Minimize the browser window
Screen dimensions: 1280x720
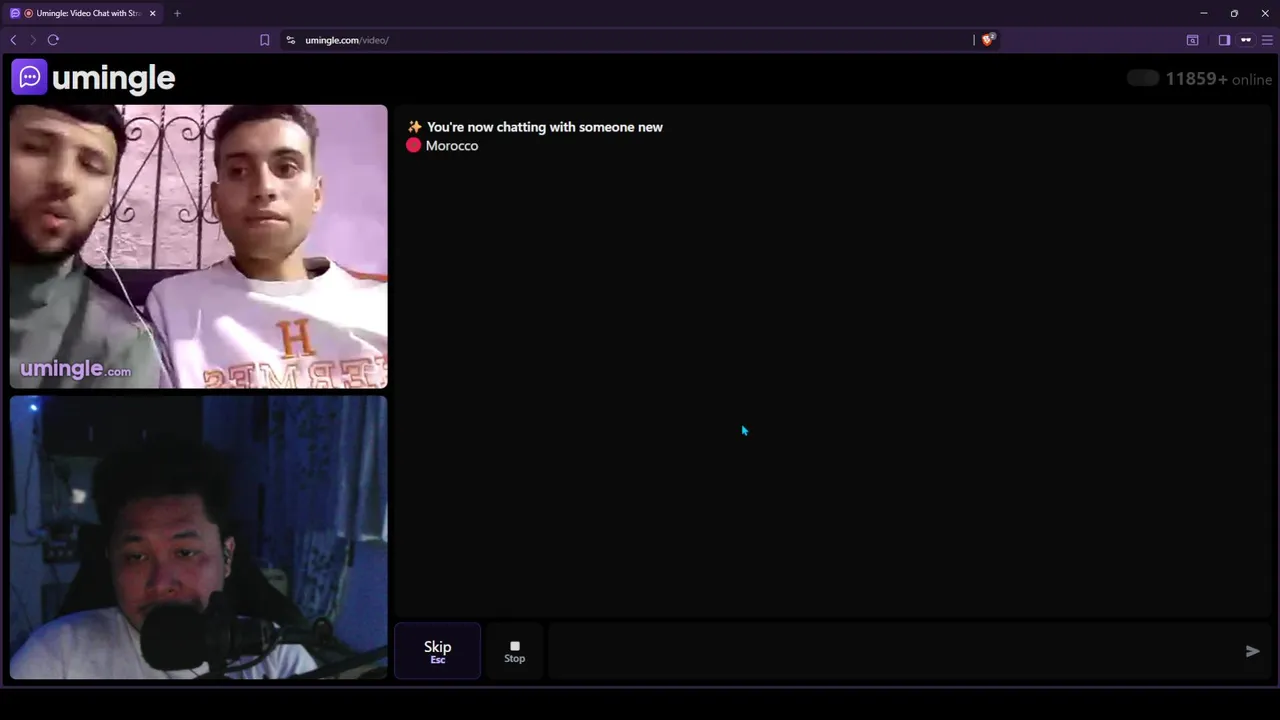(1204, 13)
